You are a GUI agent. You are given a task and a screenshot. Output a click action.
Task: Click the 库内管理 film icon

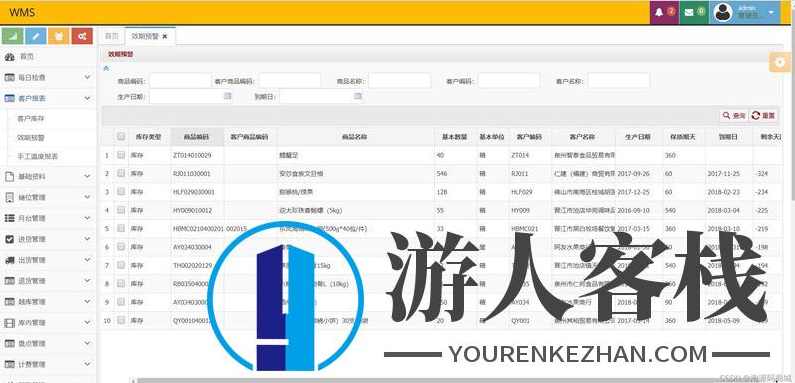coord(10,323)
